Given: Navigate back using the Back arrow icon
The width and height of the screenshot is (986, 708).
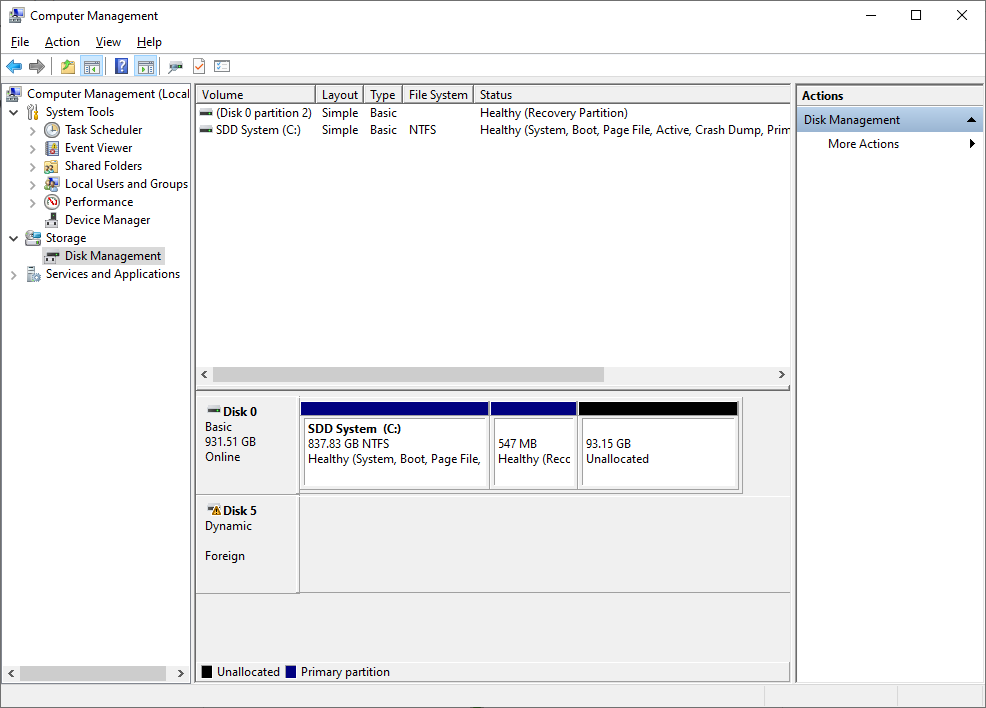Looking at the screenshot, I should coord(14,66).
